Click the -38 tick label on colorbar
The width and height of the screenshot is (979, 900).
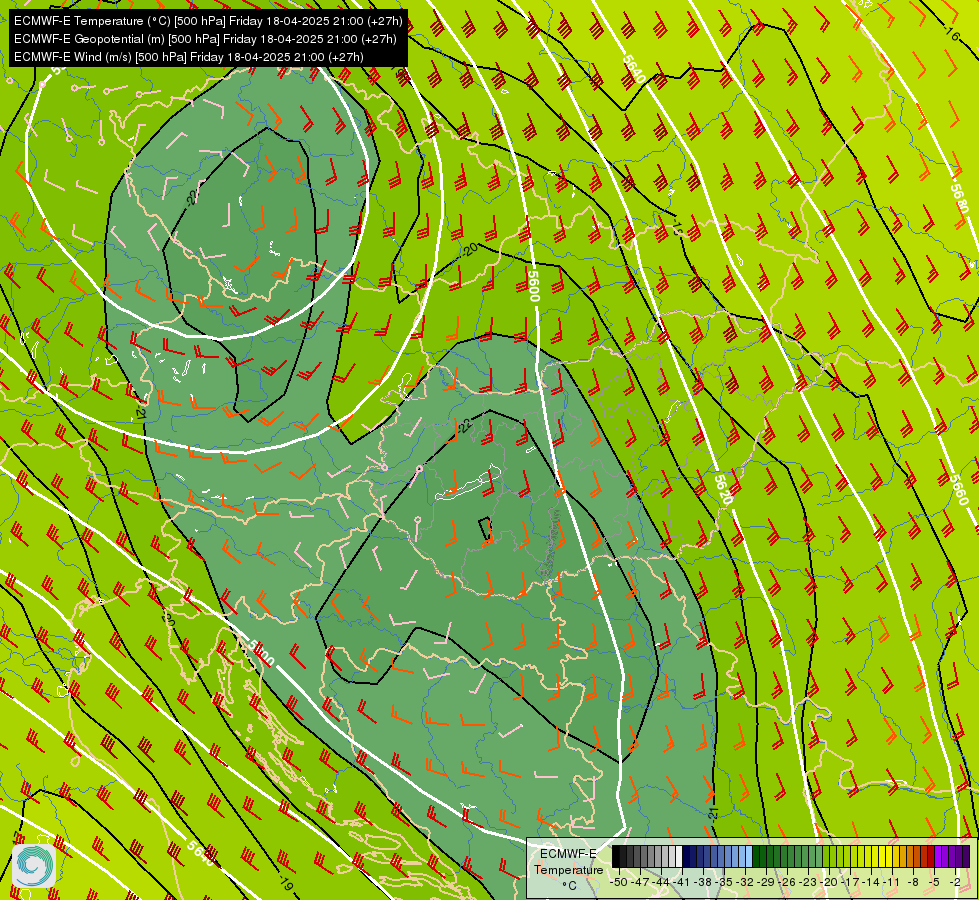click(704, 882)
